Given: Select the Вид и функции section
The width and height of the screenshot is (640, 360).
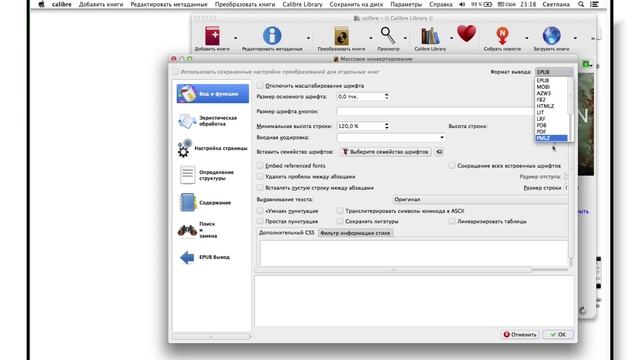Looking at the screenshot, I should pos(213,93).
